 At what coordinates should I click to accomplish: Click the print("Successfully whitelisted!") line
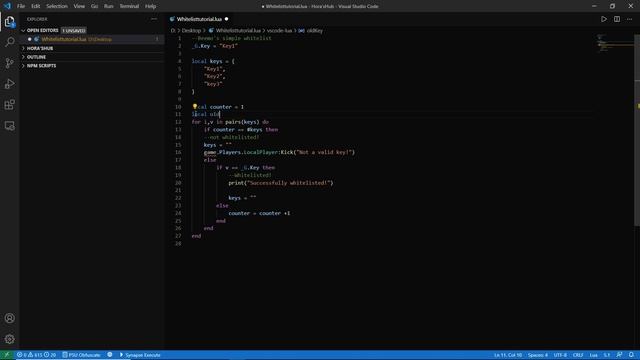coord(281,183)
